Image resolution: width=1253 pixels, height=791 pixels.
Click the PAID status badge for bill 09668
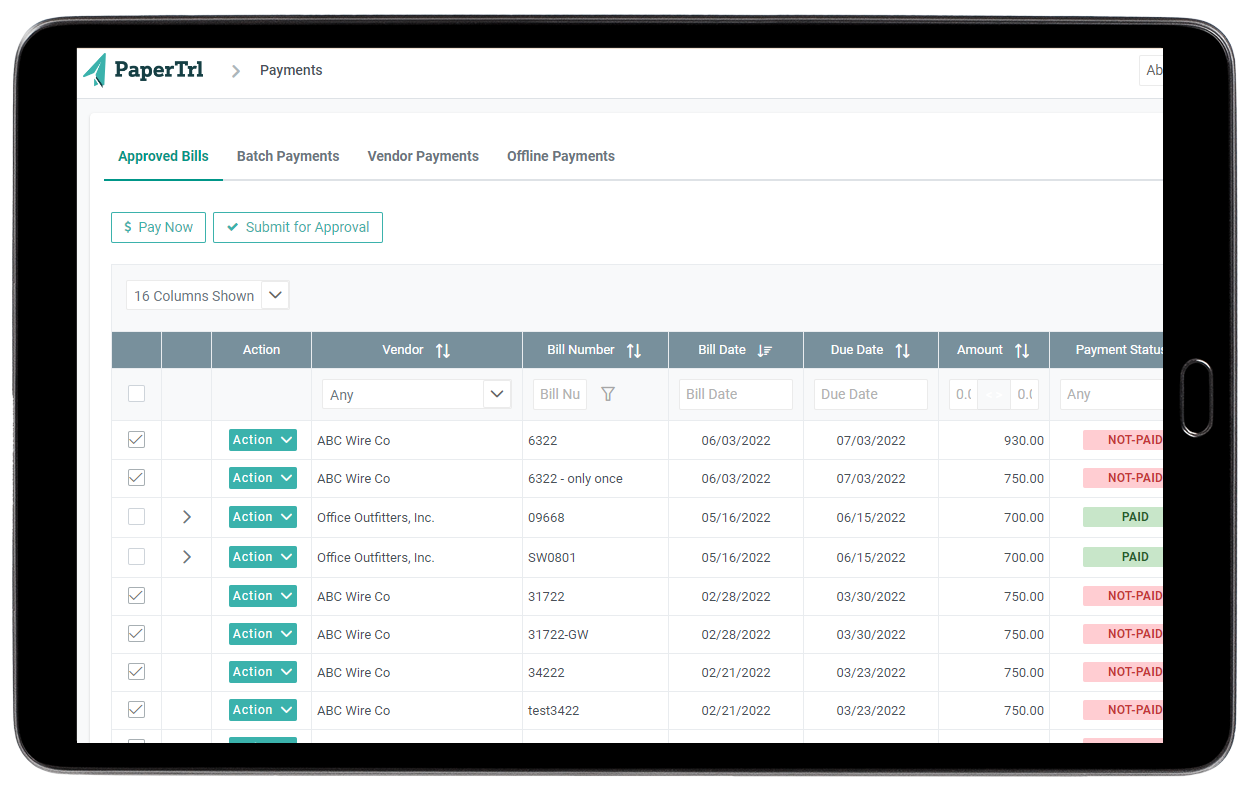(x=1124, y=517)
